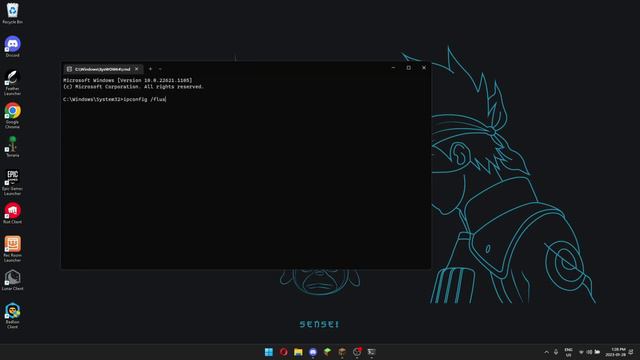Viewport: 640px width, 360px height.
Task: Open the ENG US language switcher
Action: point(568,352)
